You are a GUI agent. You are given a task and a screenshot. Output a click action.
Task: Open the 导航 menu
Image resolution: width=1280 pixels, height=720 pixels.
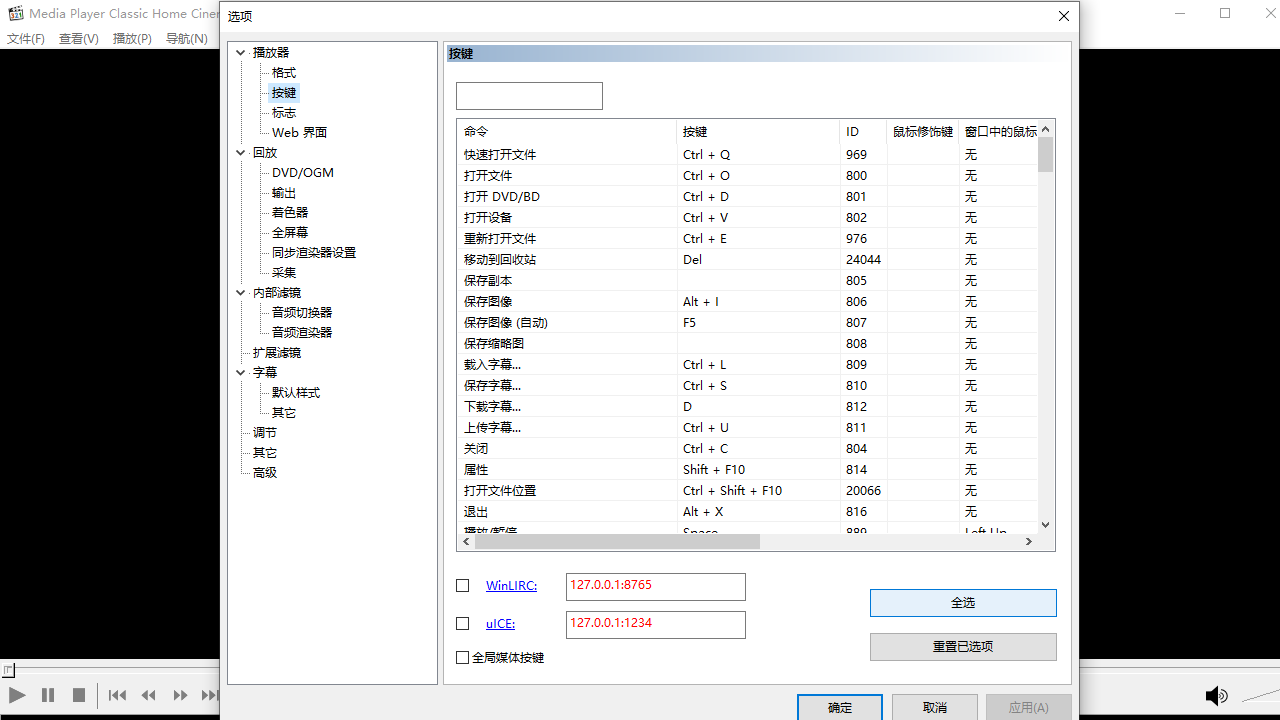point(185,38)
